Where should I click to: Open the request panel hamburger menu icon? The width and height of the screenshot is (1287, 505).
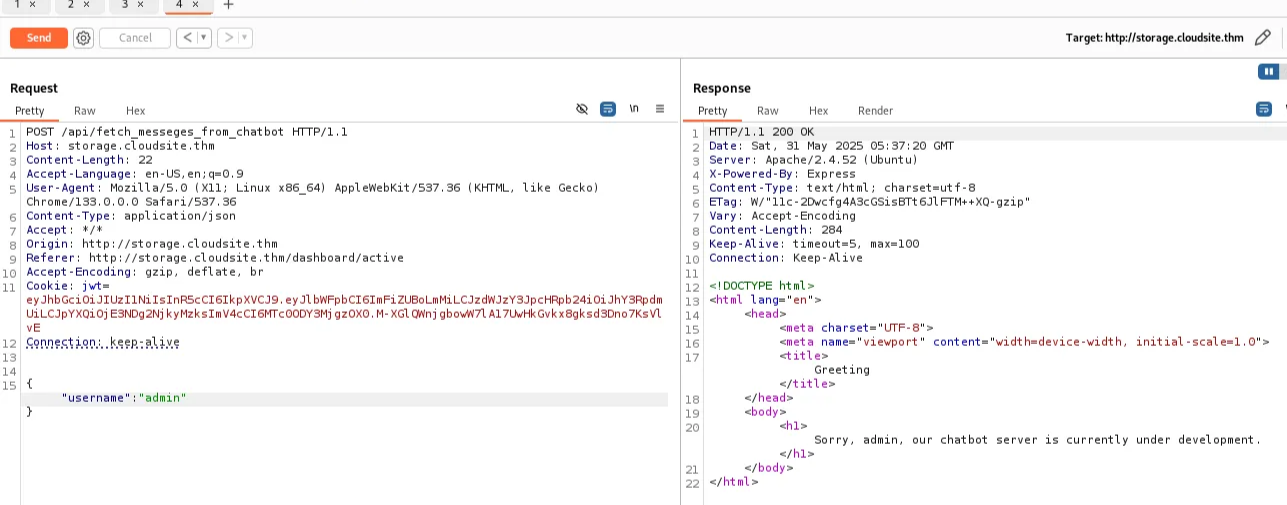coord(660,109)
